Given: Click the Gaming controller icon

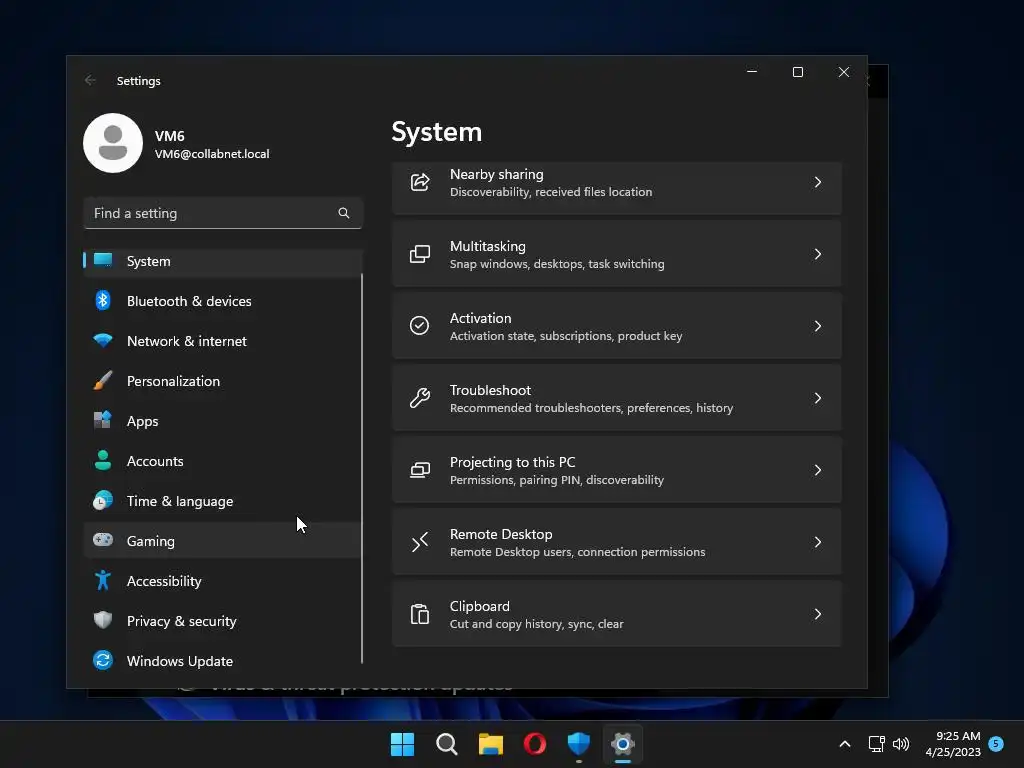Looking at the screenshot, I should 103,540.
